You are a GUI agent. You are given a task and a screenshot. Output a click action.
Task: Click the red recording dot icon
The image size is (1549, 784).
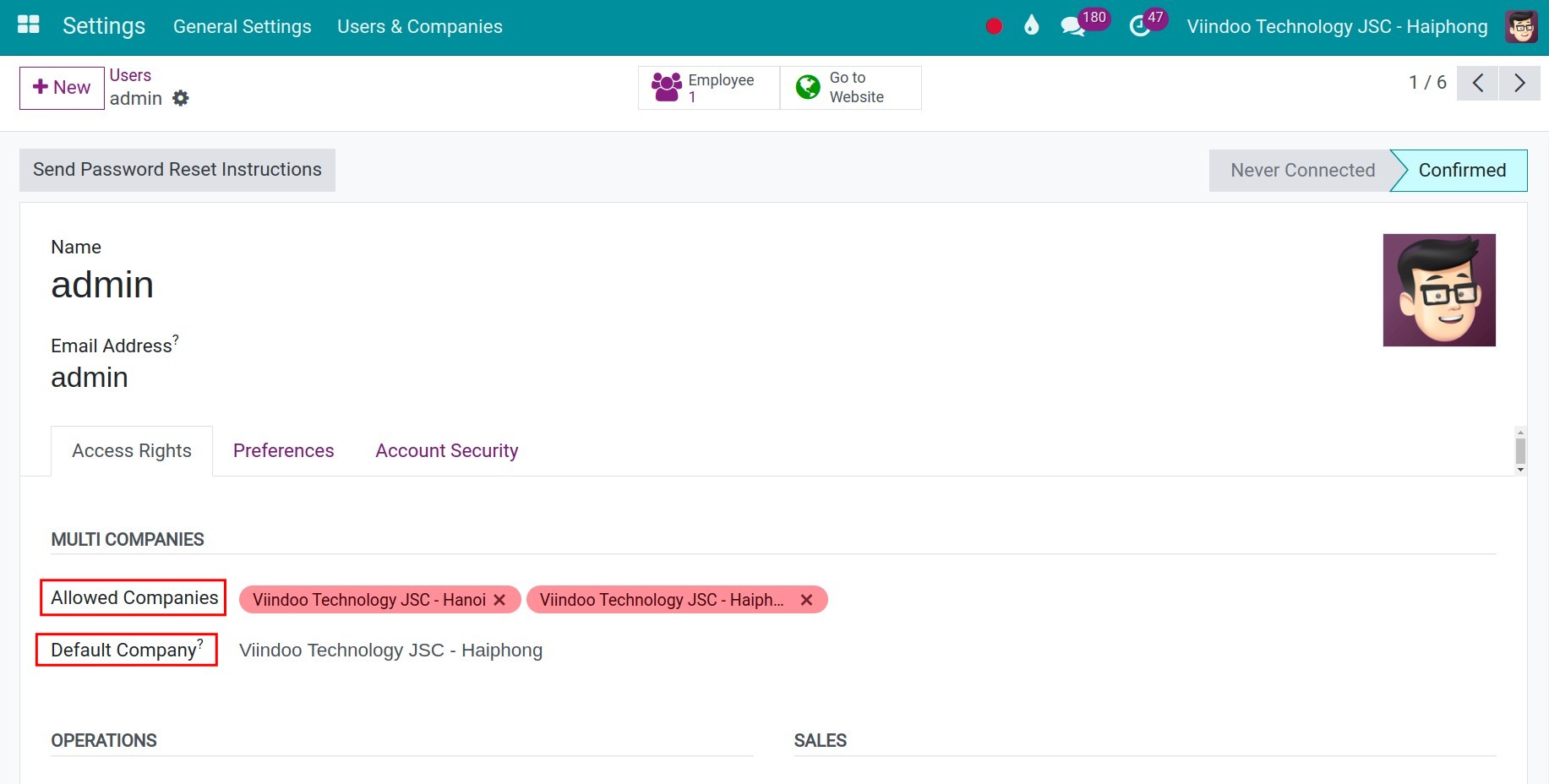tap(994, 26)
